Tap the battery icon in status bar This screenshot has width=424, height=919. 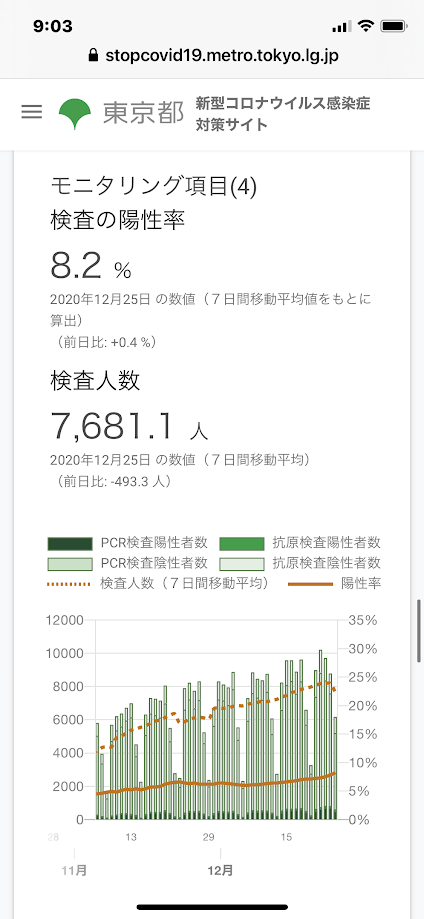pos(394,26)
